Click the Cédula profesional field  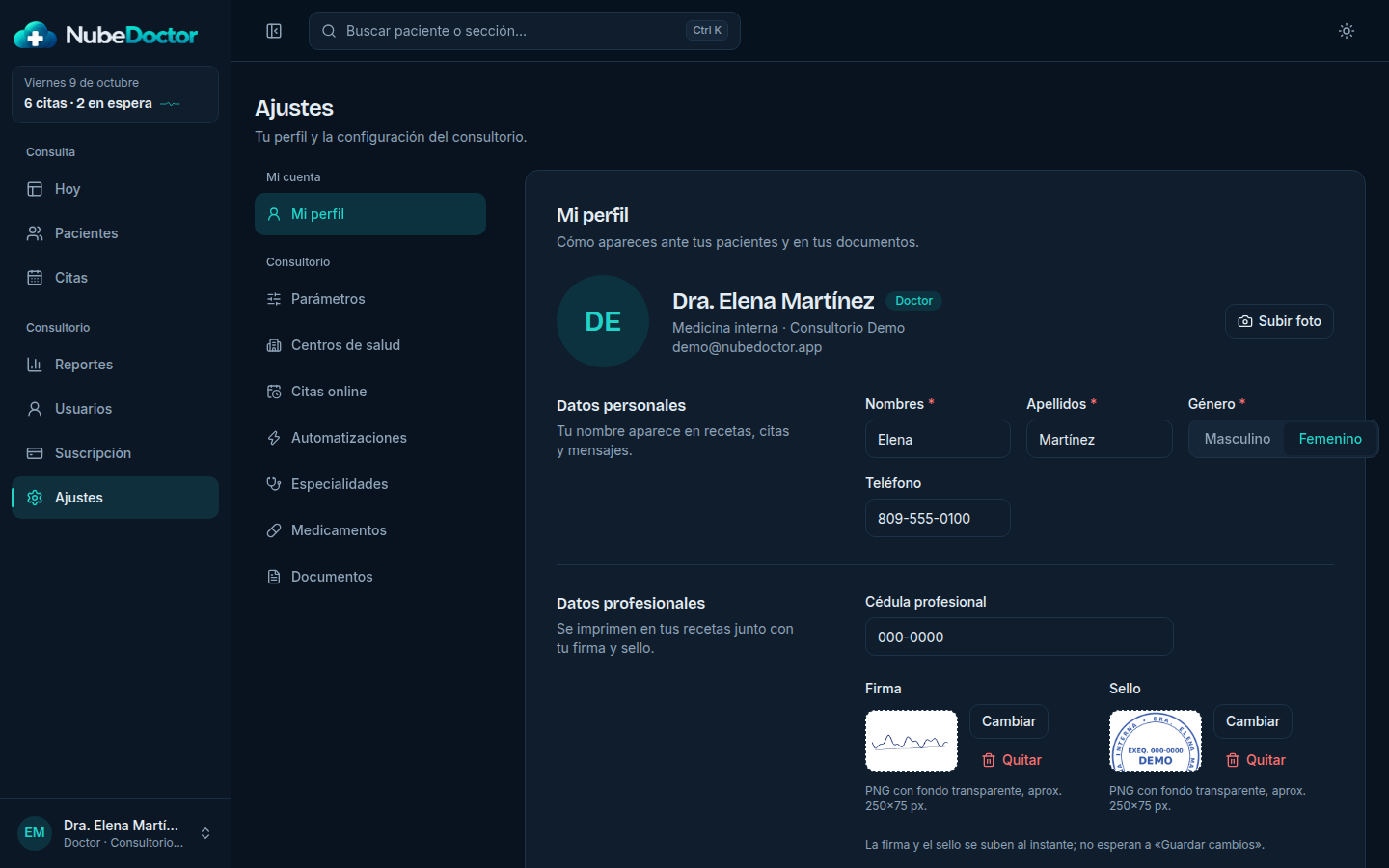point(1020,637)
